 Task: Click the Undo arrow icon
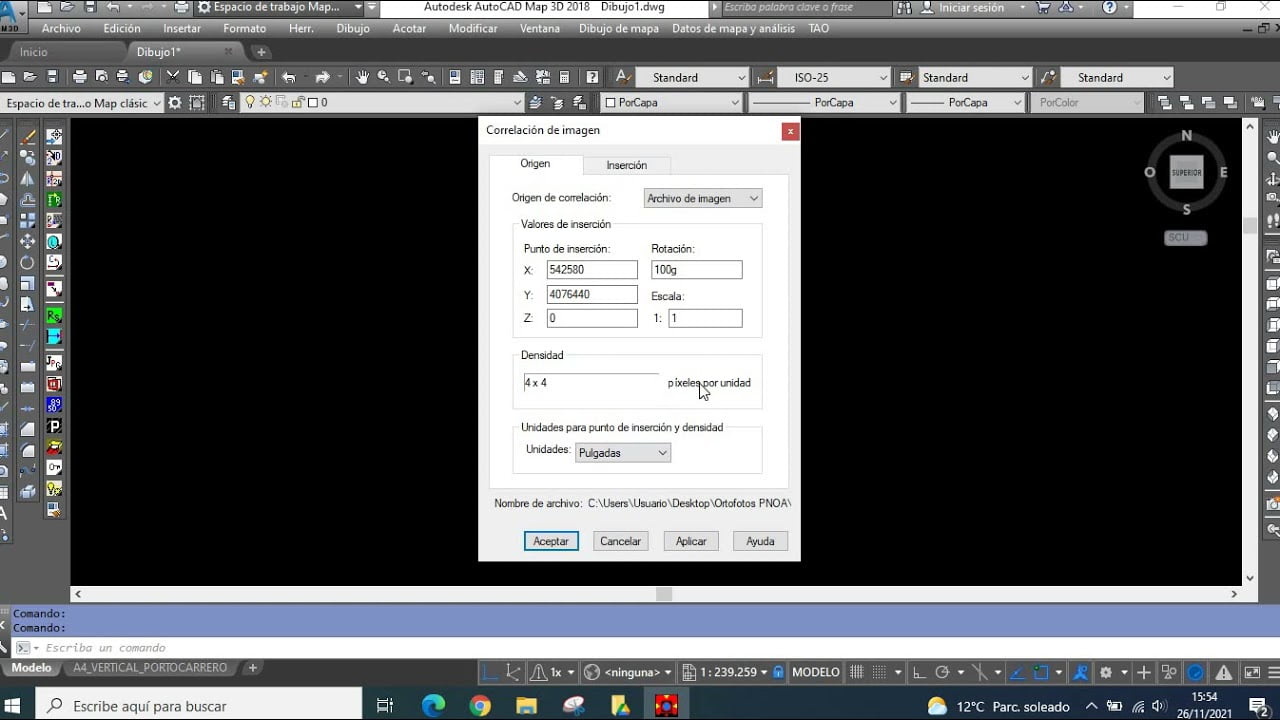coord(289,77)
